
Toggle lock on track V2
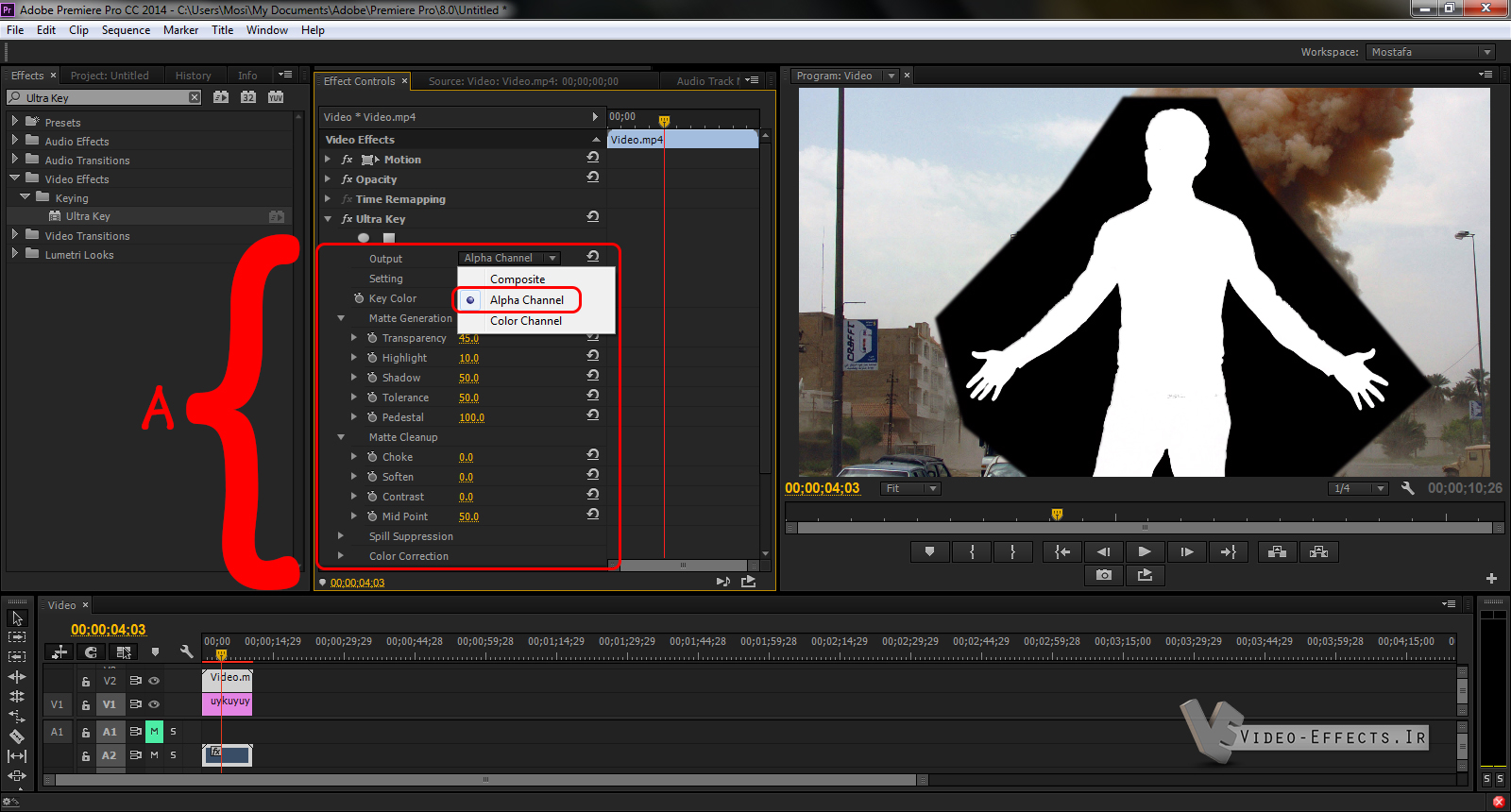pos(85,681)
